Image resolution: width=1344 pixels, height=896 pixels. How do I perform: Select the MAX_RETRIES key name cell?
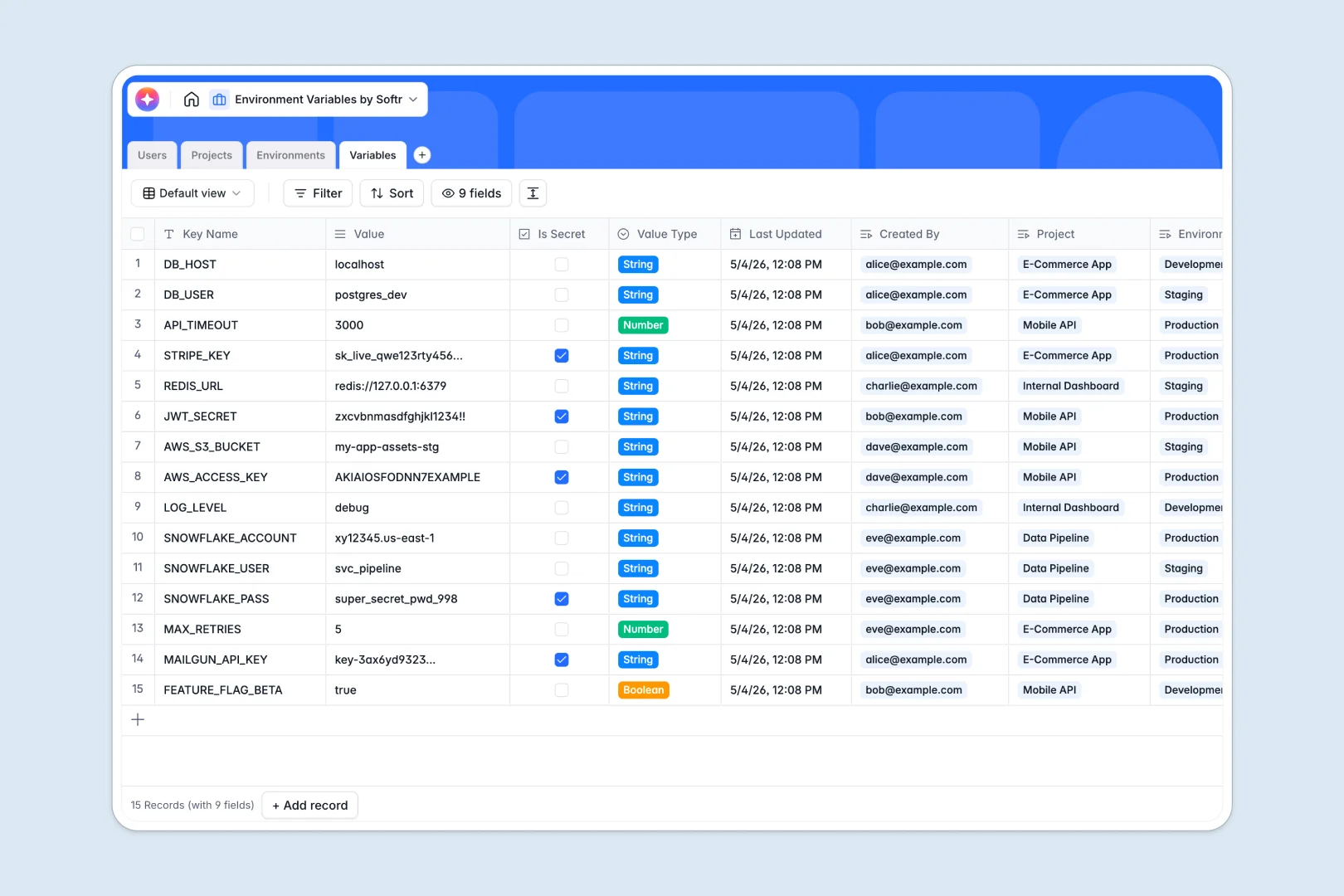[x=240, y=630]
